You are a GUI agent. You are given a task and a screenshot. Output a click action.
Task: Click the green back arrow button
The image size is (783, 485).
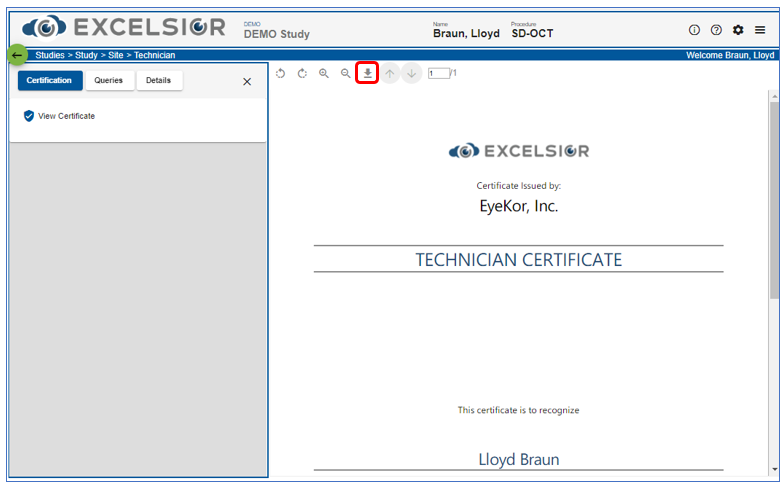17,55
